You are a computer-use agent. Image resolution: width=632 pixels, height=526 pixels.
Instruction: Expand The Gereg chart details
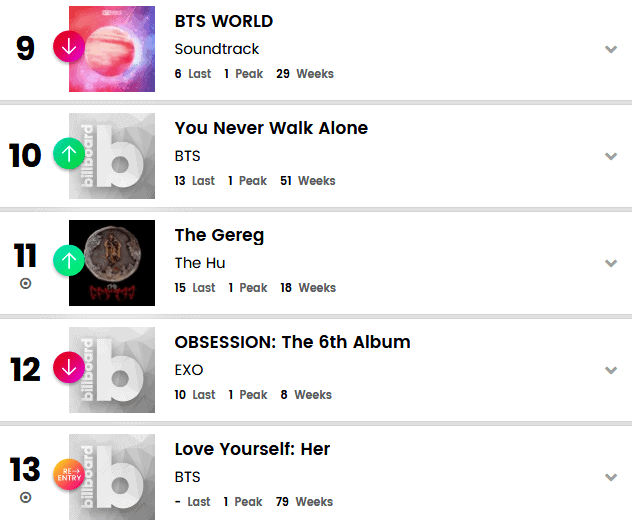click(x=610, y=263)
